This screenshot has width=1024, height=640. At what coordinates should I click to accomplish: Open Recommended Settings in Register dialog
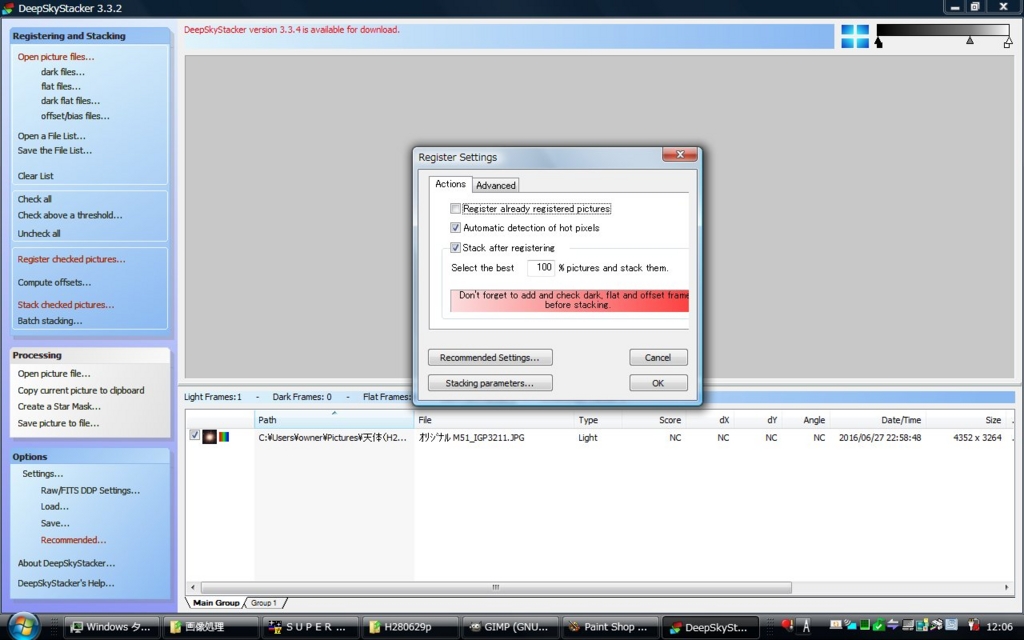(x=490, y=358)
